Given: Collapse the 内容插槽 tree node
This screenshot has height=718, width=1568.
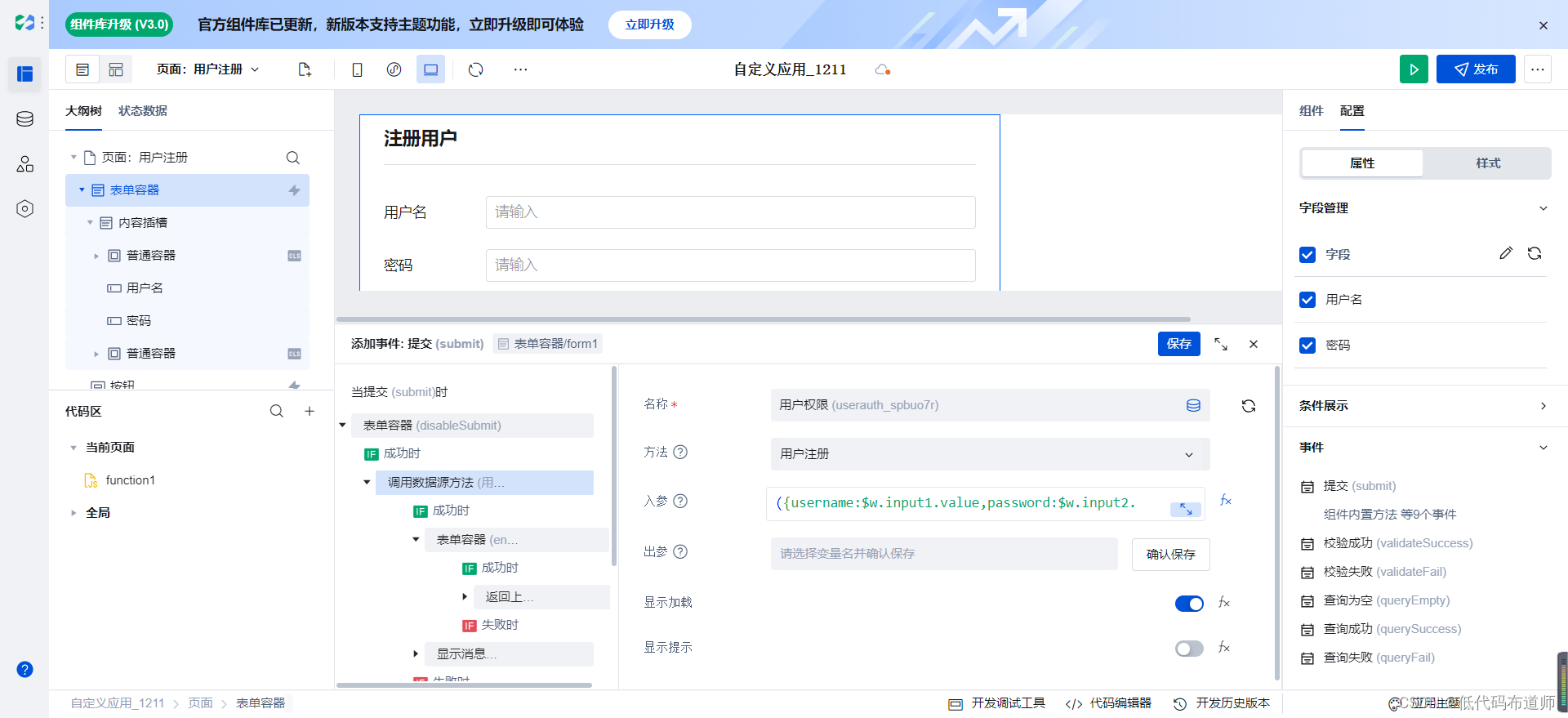Looking at the screenshot, I should point(90,223).
